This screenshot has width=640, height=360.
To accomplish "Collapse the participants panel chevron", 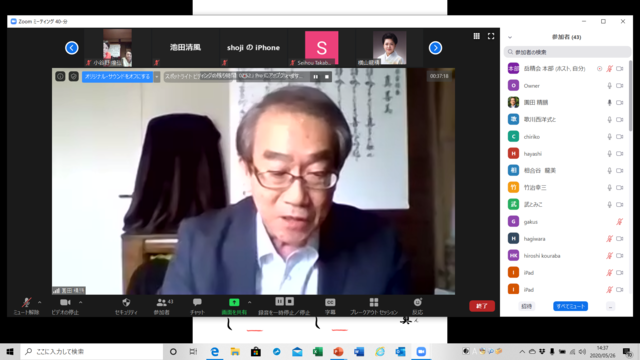I will click(x=510, y=37).
